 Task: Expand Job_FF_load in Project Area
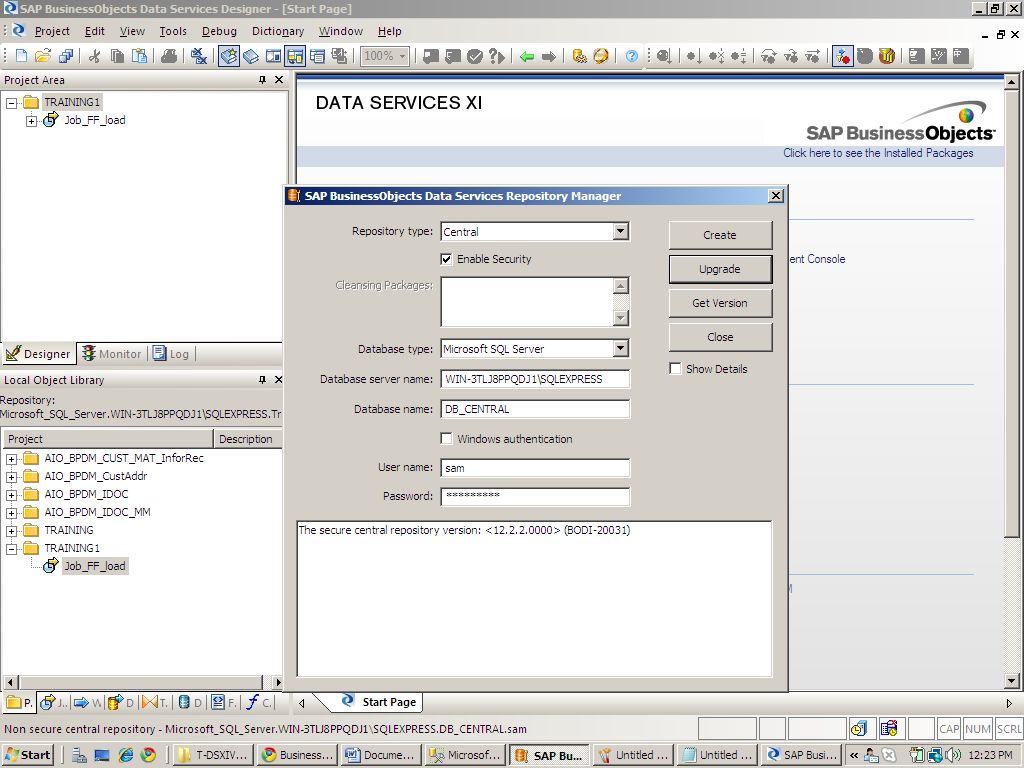(x=31, y=121)
